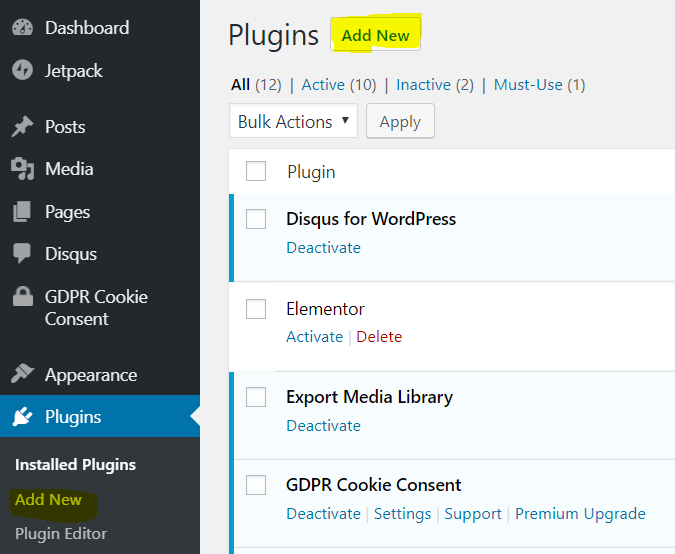This screenshot has width=675, height=554.
Task: Click the Elementor plugin name
Action: (x=325, y=309)
